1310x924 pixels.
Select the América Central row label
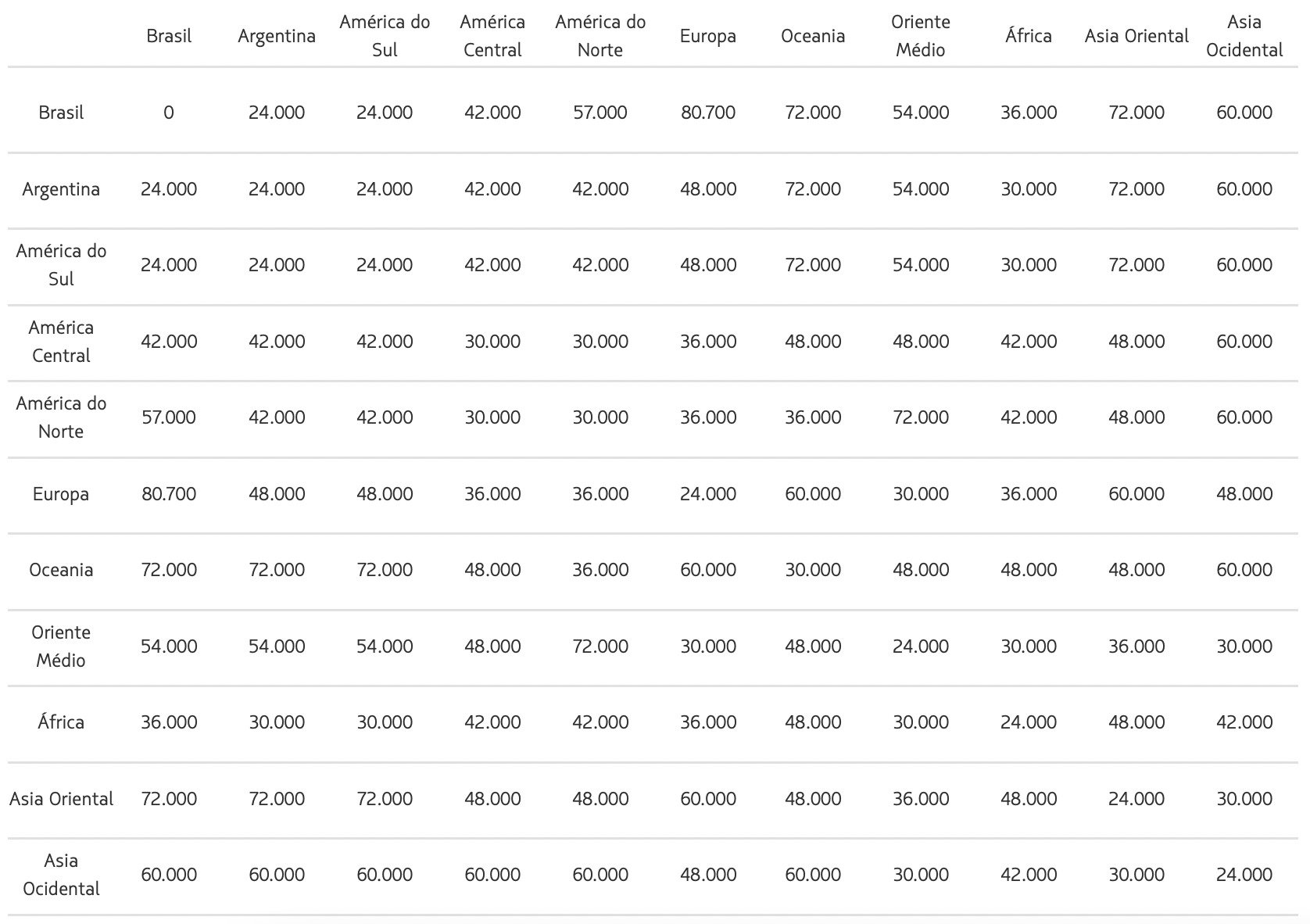(61, 342)
